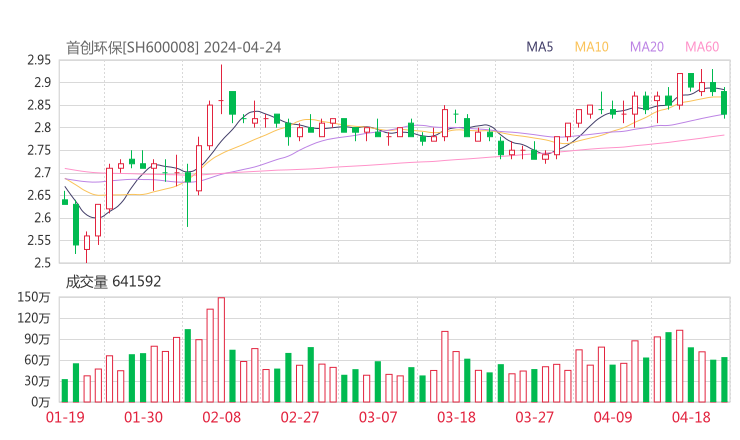Click the MA10 legend label
This screenshot has height=440, width=740.
(x=591, y=47)
